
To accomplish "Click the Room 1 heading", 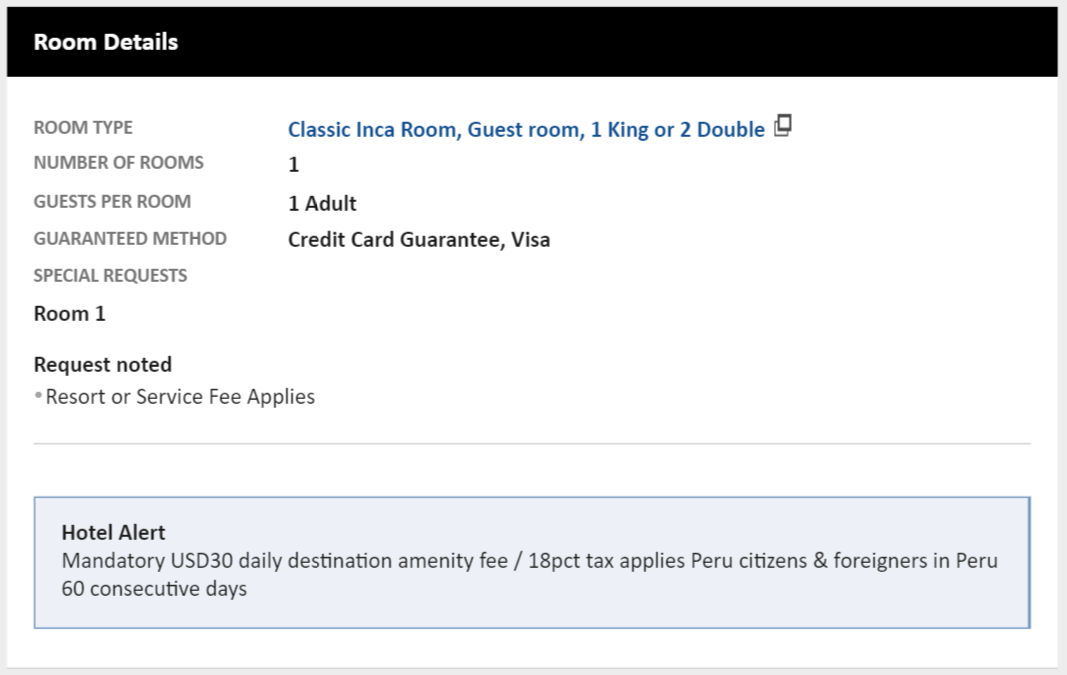I will tap(70, 314).
